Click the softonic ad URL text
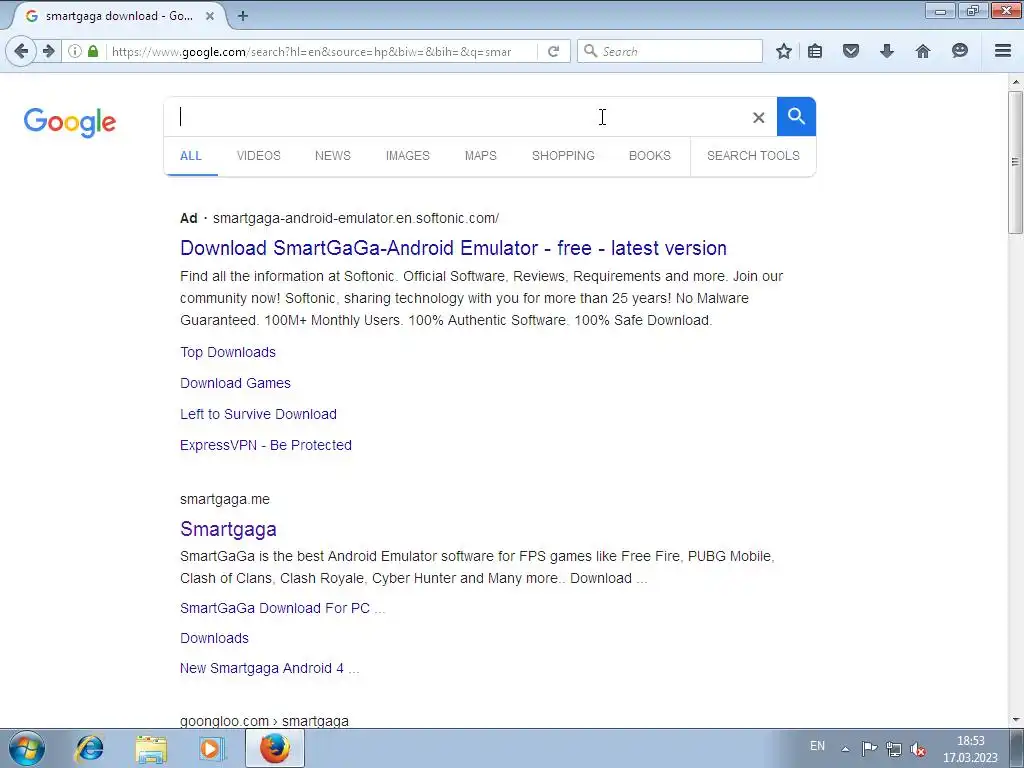Screen dimensions: 1024x768 click(x=356, y=218)
